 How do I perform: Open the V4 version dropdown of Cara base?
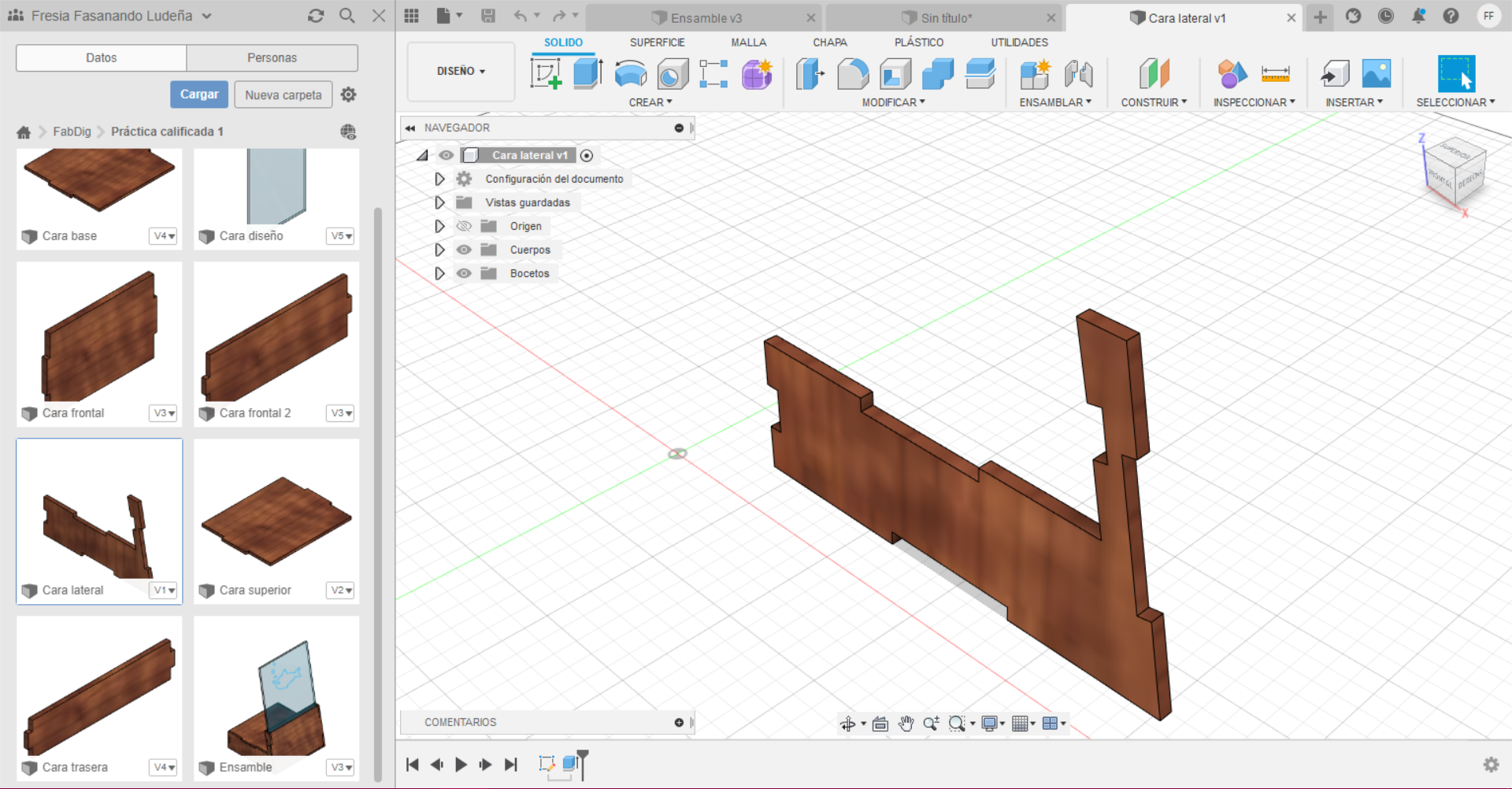click(163, 235)
